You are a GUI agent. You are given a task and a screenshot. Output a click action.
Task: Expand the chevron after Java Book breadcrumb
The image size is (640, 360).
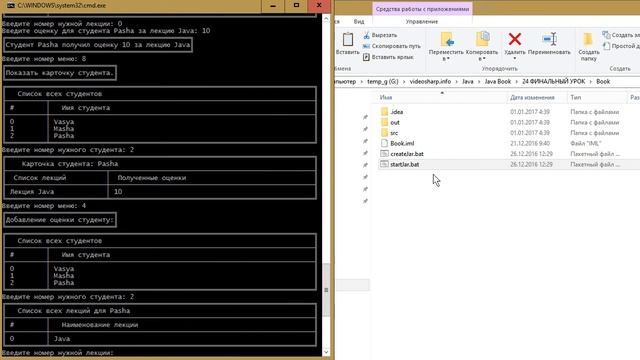pos(517,82)
